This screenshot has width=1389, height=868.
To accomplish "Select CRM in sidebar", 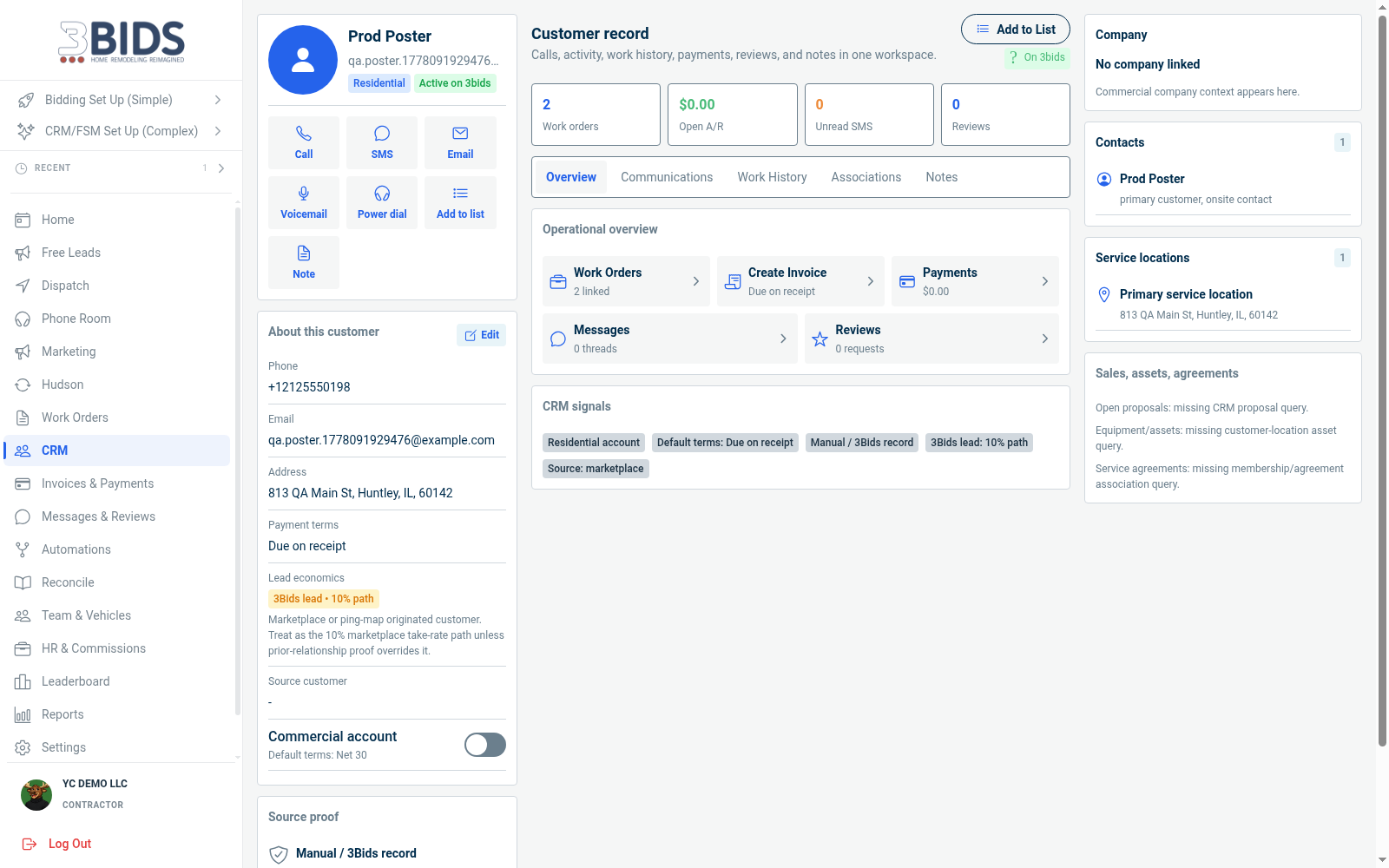I will click(117, 450).
